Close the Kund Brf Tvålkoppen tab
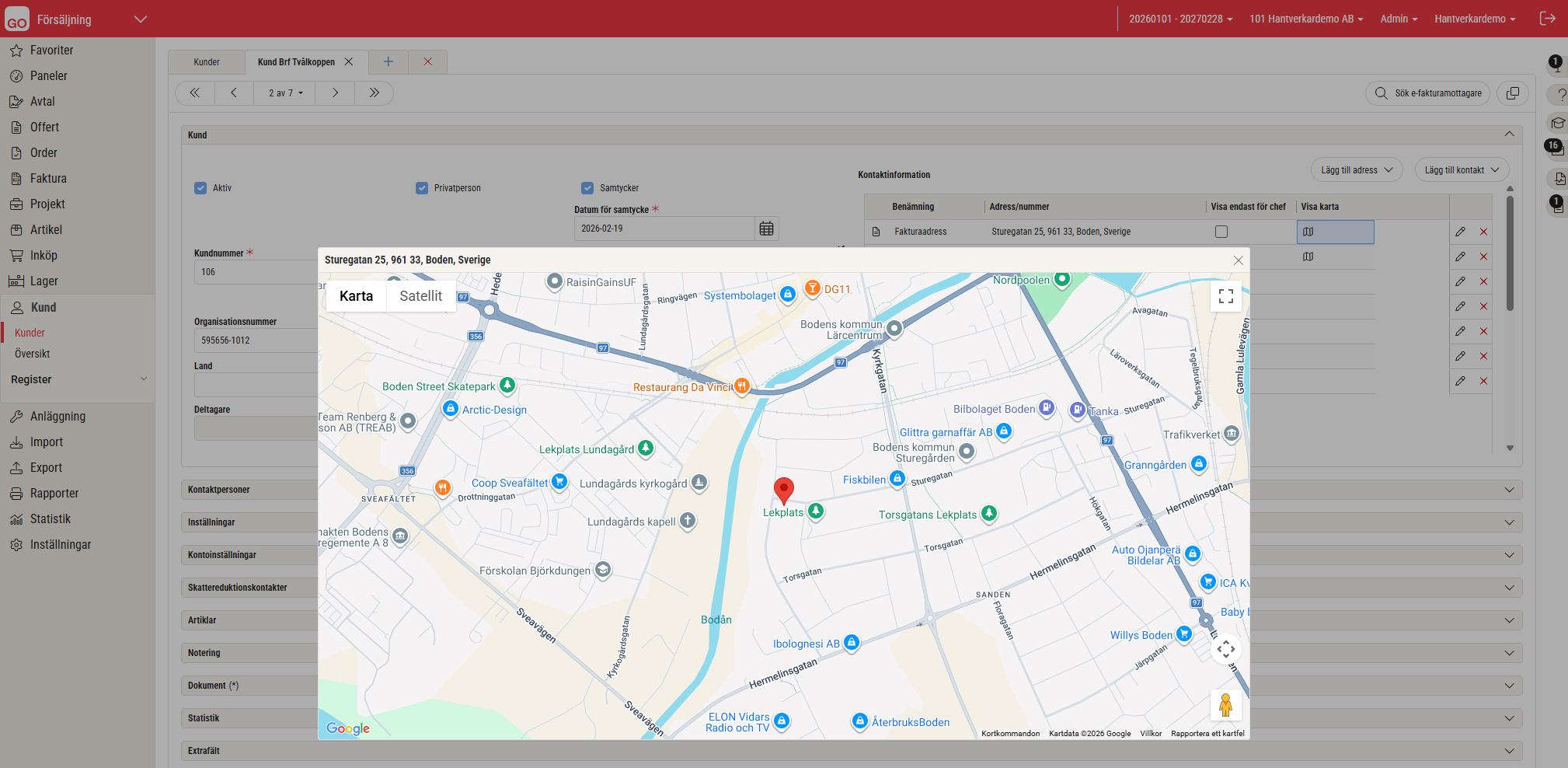The image size is (1568, 768). click(x=349, y=62)
